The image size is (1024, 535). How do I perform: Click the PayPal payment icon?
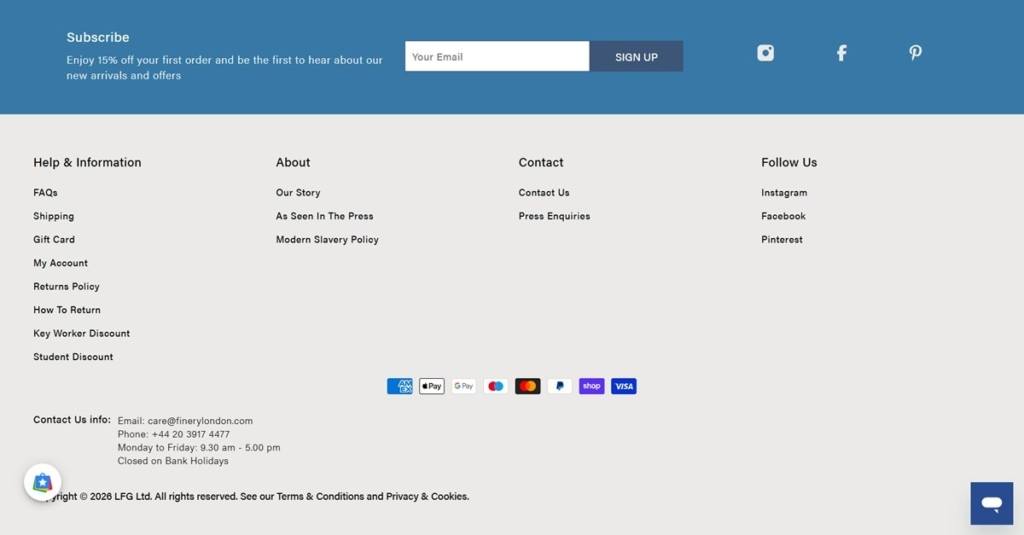point(560,386)
